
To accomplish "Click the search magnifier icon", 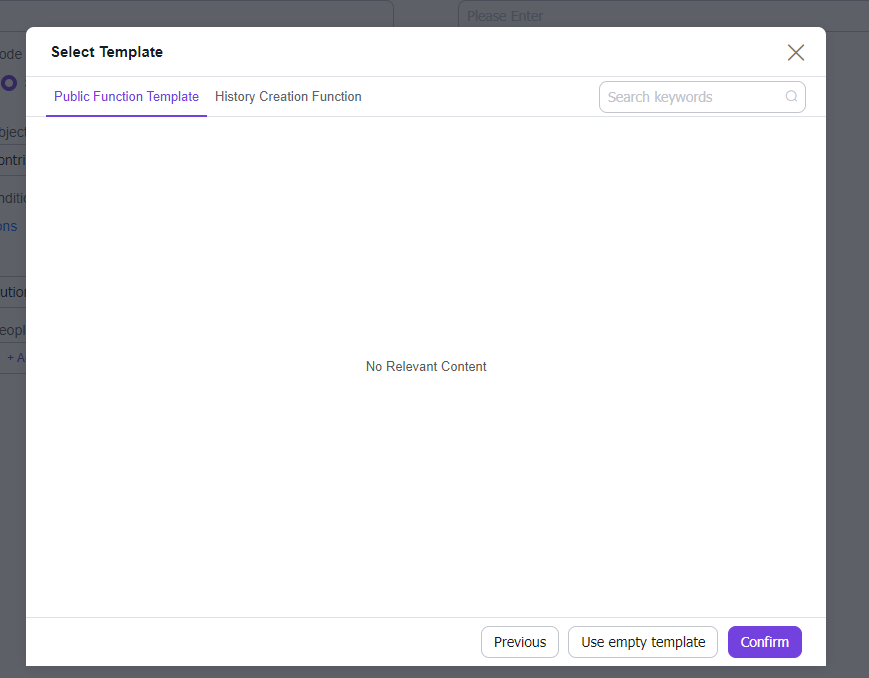I will pyautogui.click(x=791, y=96).
